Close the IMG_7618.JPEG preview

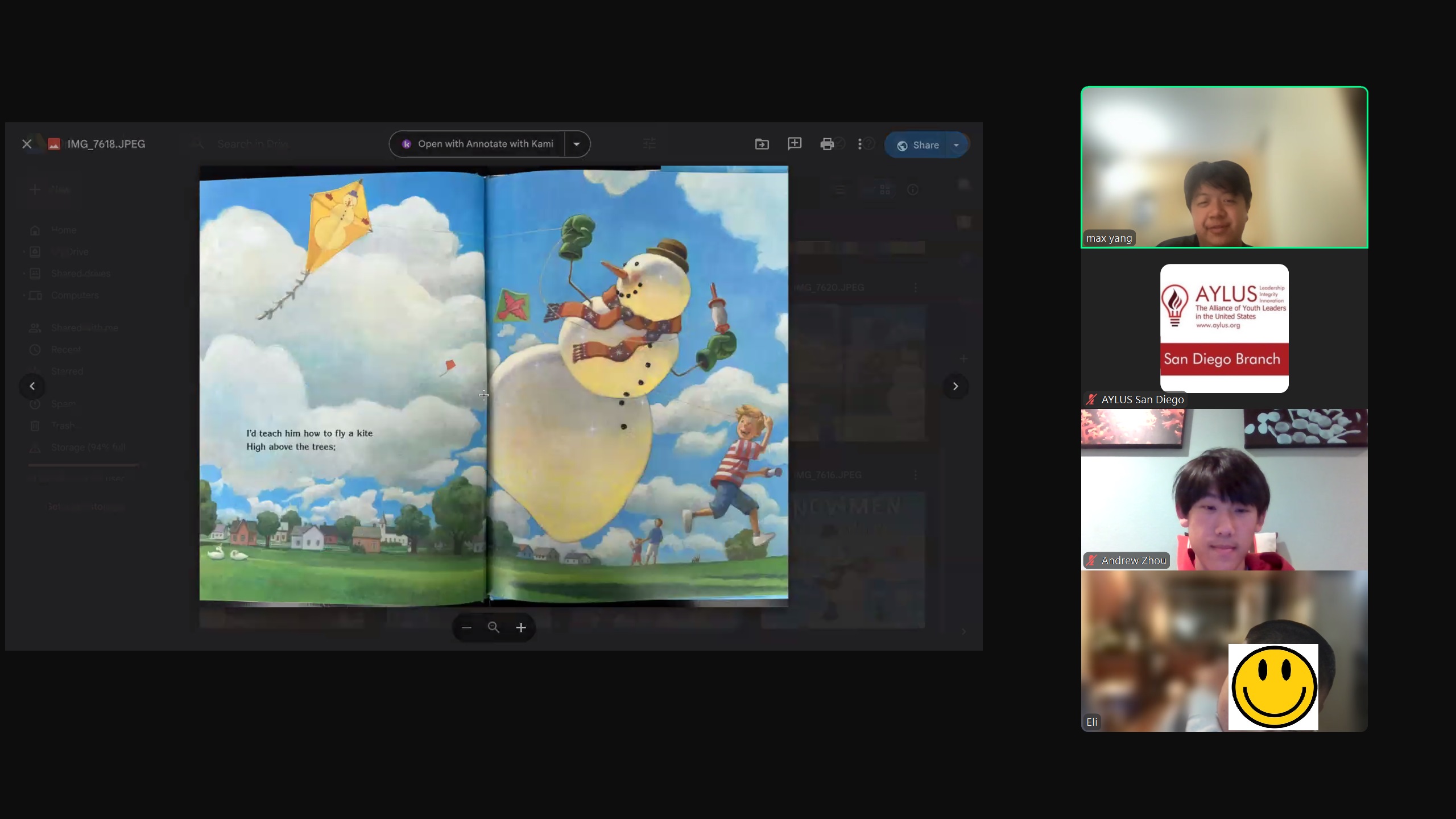[27, 144]
